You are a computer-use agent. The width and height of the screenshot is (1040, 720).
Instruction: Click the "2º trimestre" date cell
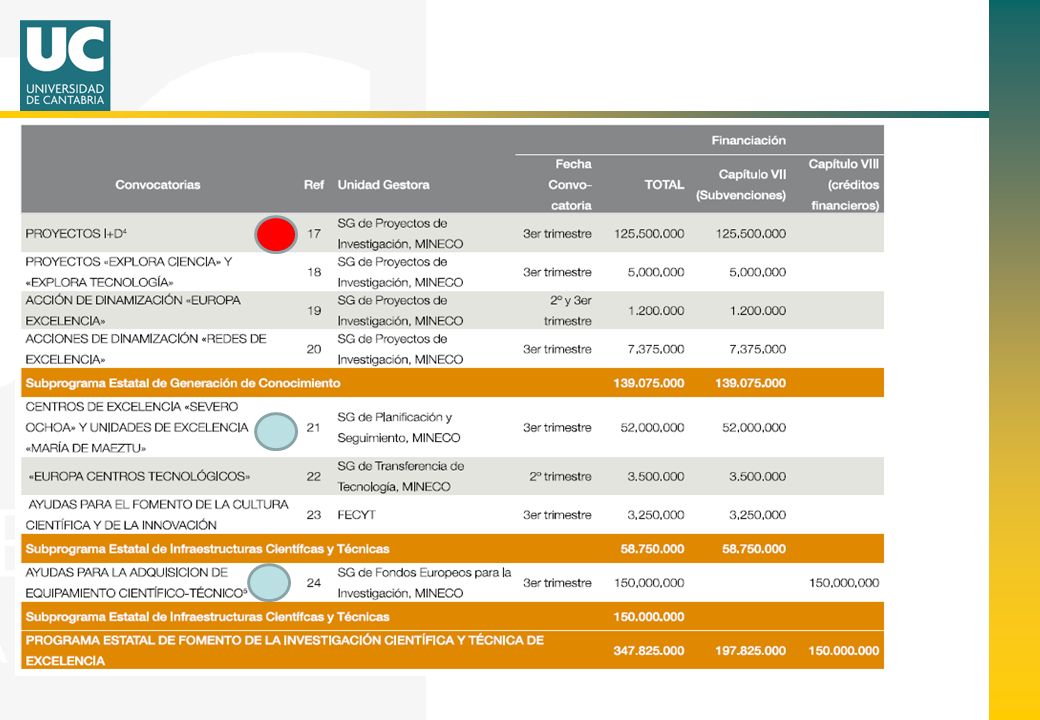pos(560,476)
